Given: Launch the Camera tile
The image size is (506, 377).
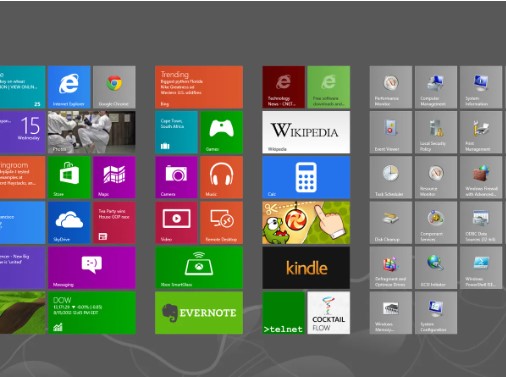Looking at the screenshot, I should click(176, 177).
